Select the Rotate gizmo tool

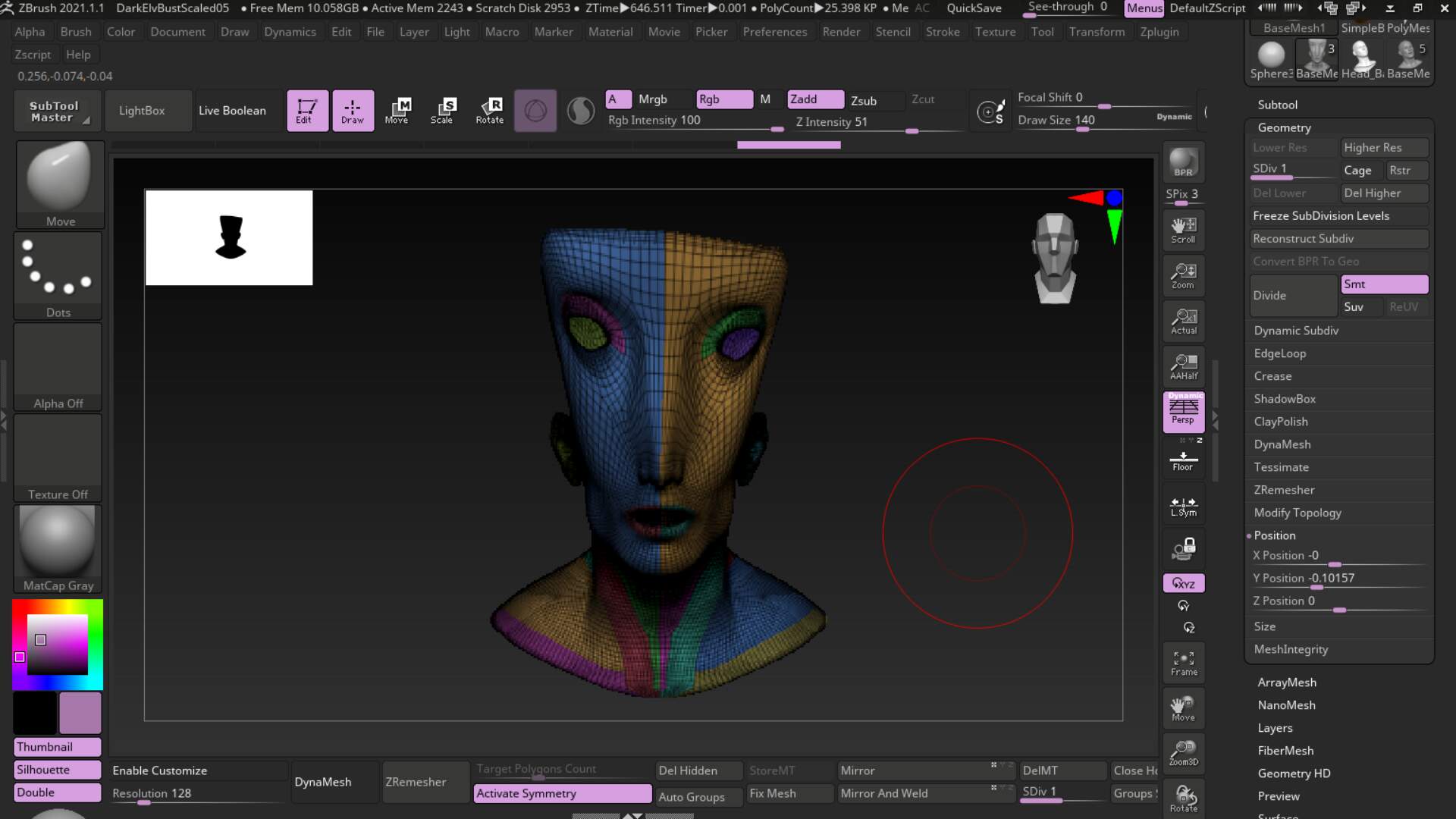(490, 111)
